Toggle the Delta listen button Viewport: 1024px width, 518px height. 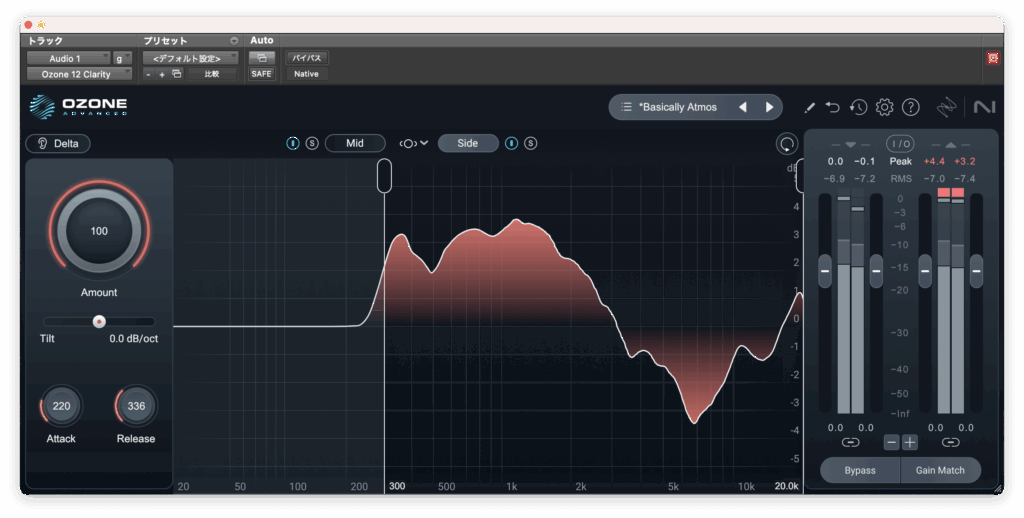[x=58, y=143]
